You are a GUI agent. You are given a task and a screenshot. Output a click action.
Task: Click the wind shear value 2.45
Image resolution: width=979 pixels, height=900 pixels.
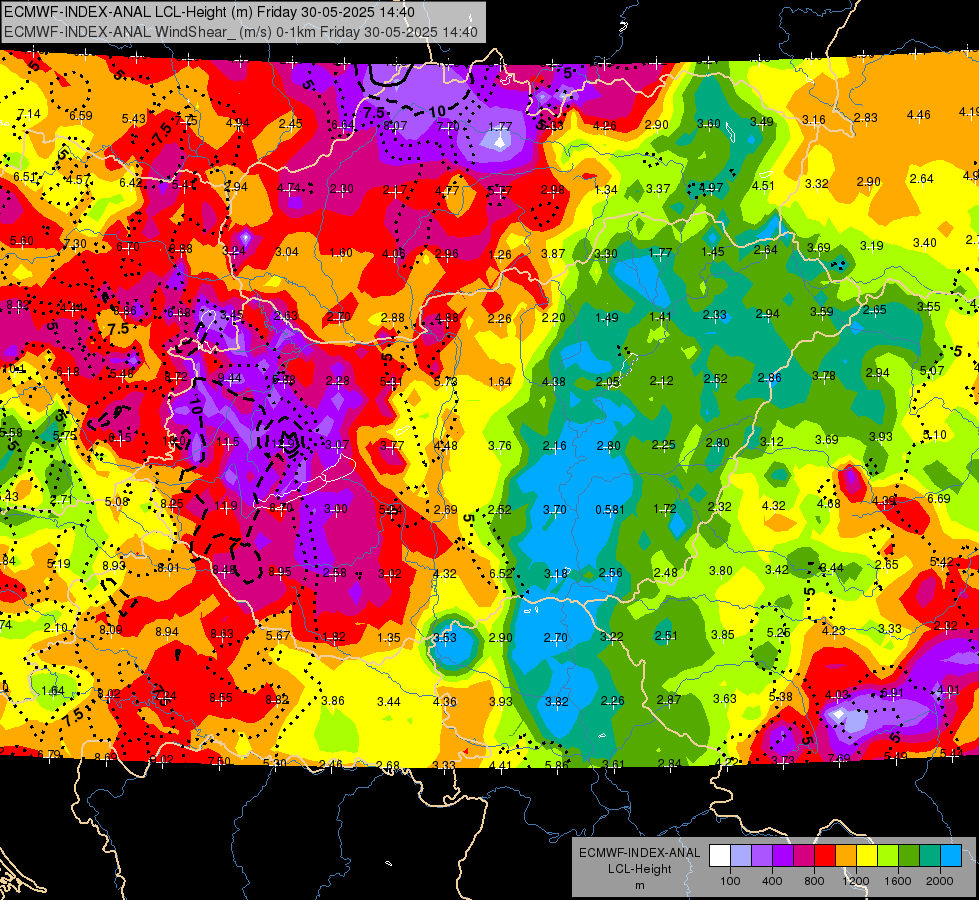pos(290,124)
